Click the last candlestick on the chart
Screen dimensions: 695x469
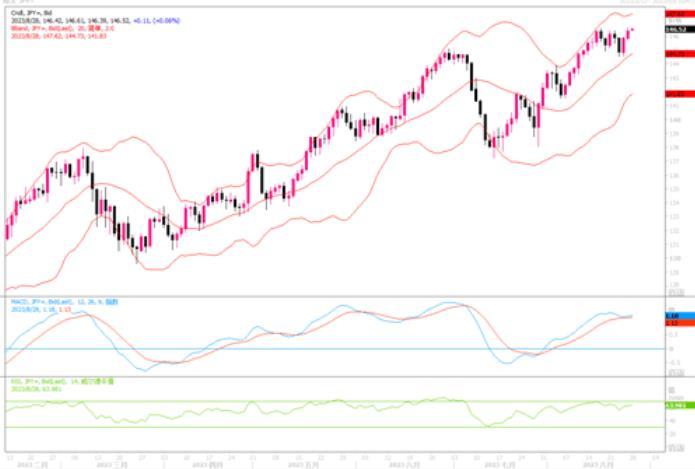coord(631,31)
